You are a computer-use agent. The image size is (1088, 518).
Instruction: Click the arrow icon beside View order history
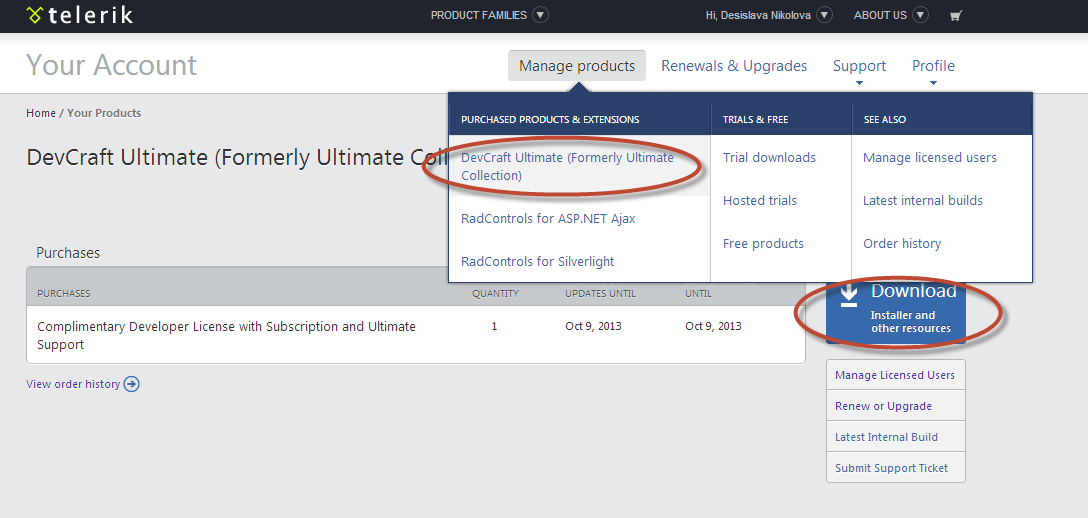click(131, 384)
